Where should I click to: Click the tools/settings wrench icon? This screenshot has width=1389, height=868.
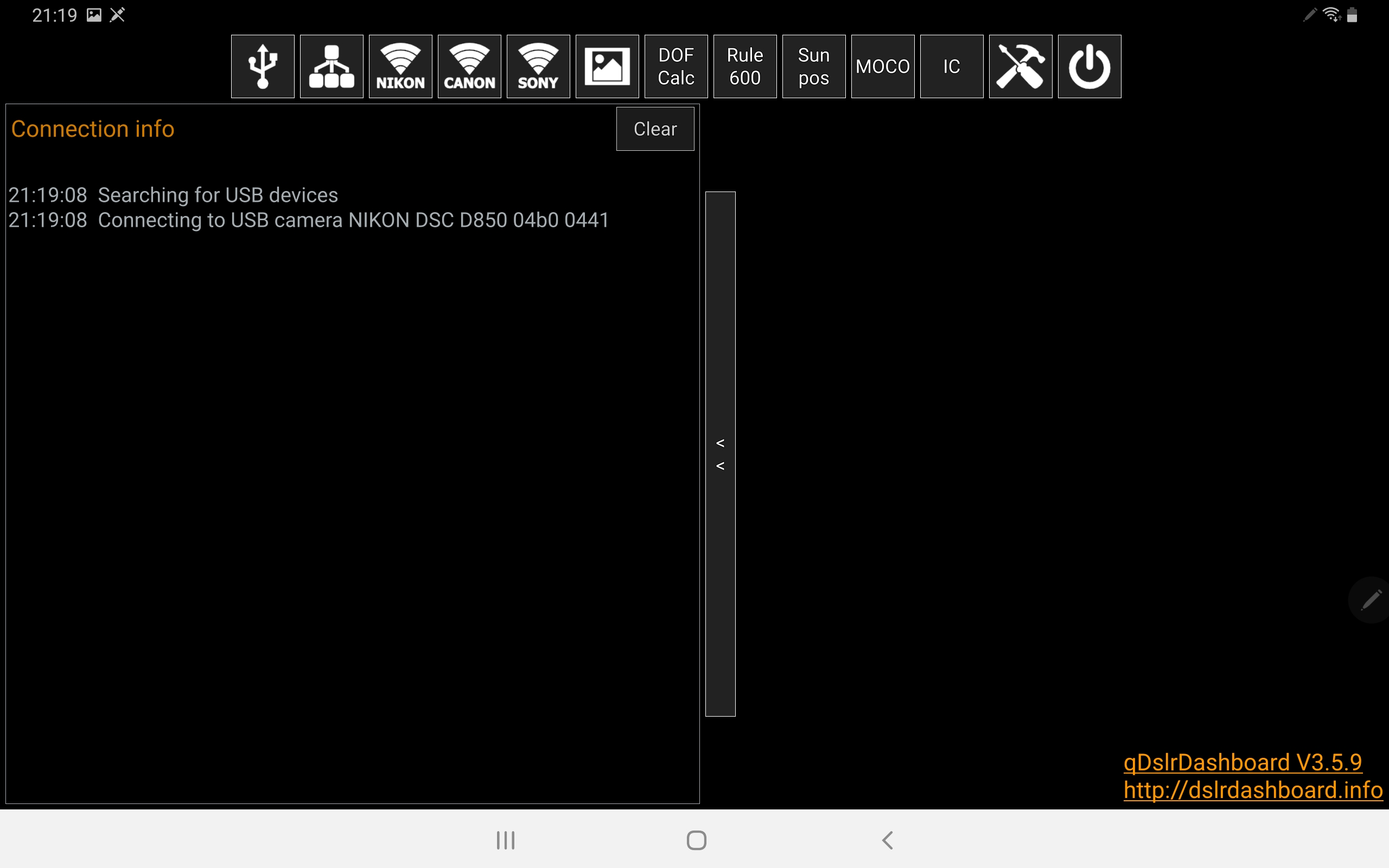pyautogui.click(x=1021, y=65)
